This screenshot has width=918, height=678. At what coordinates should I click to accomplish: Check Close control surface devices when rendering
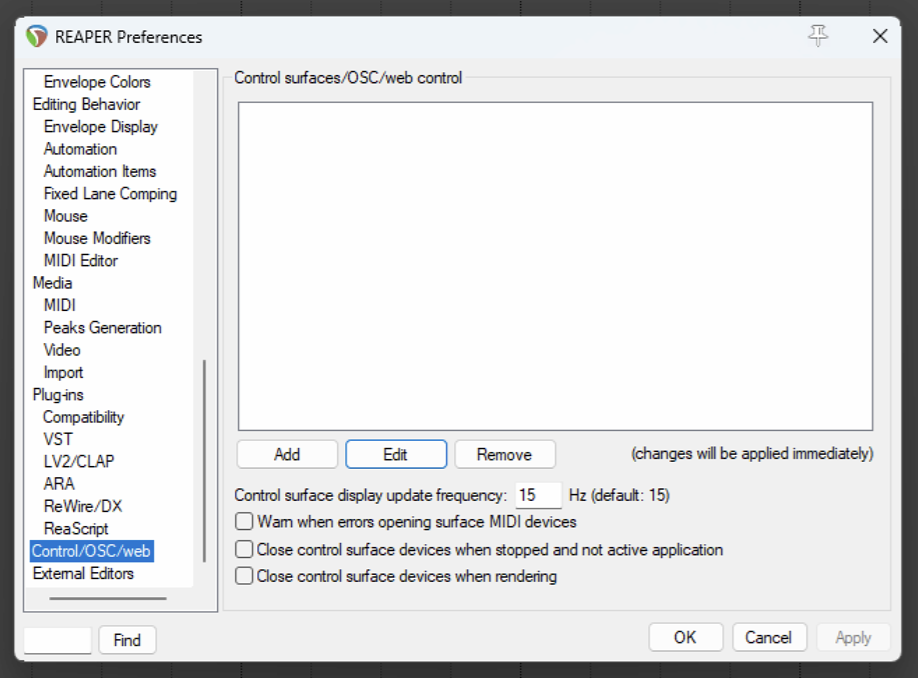coord(244,576)
